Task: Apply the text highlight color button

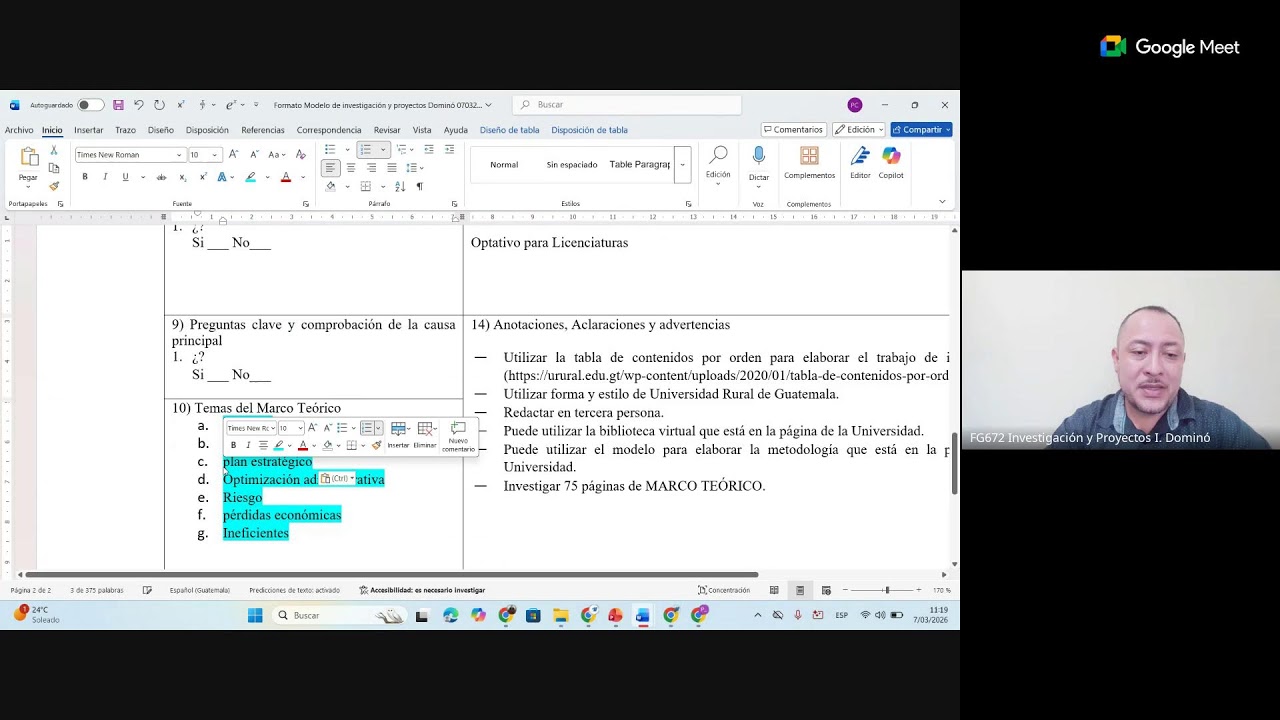Action: coord(250,177)
